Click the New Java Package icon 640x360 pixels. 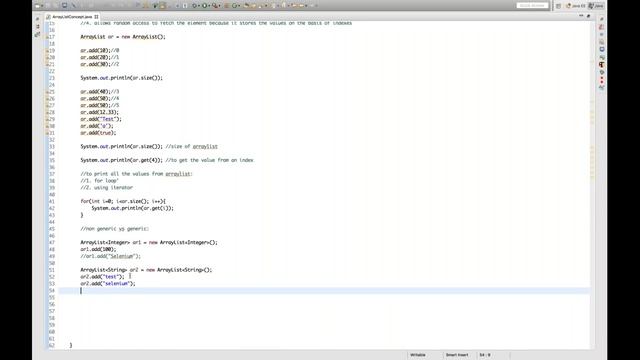pyautogui.click(x=227, y=6)
